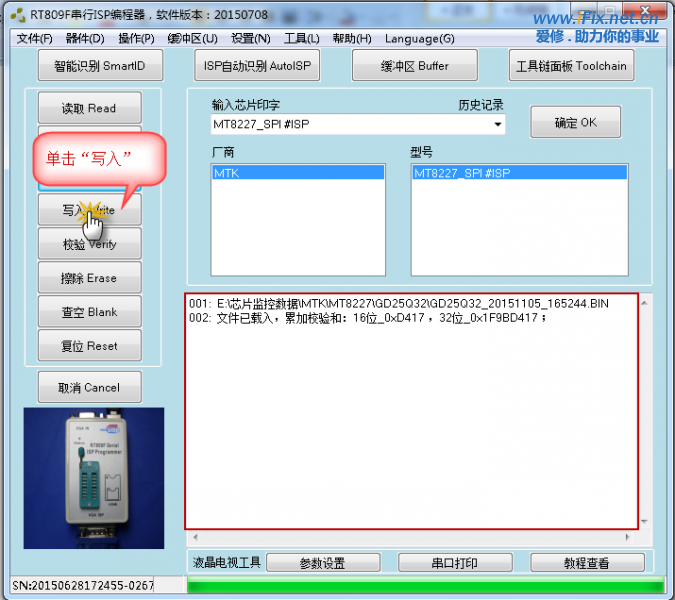Click the 取消 Cancel button
The image size is (675, 600).
[x=89, y=388]
